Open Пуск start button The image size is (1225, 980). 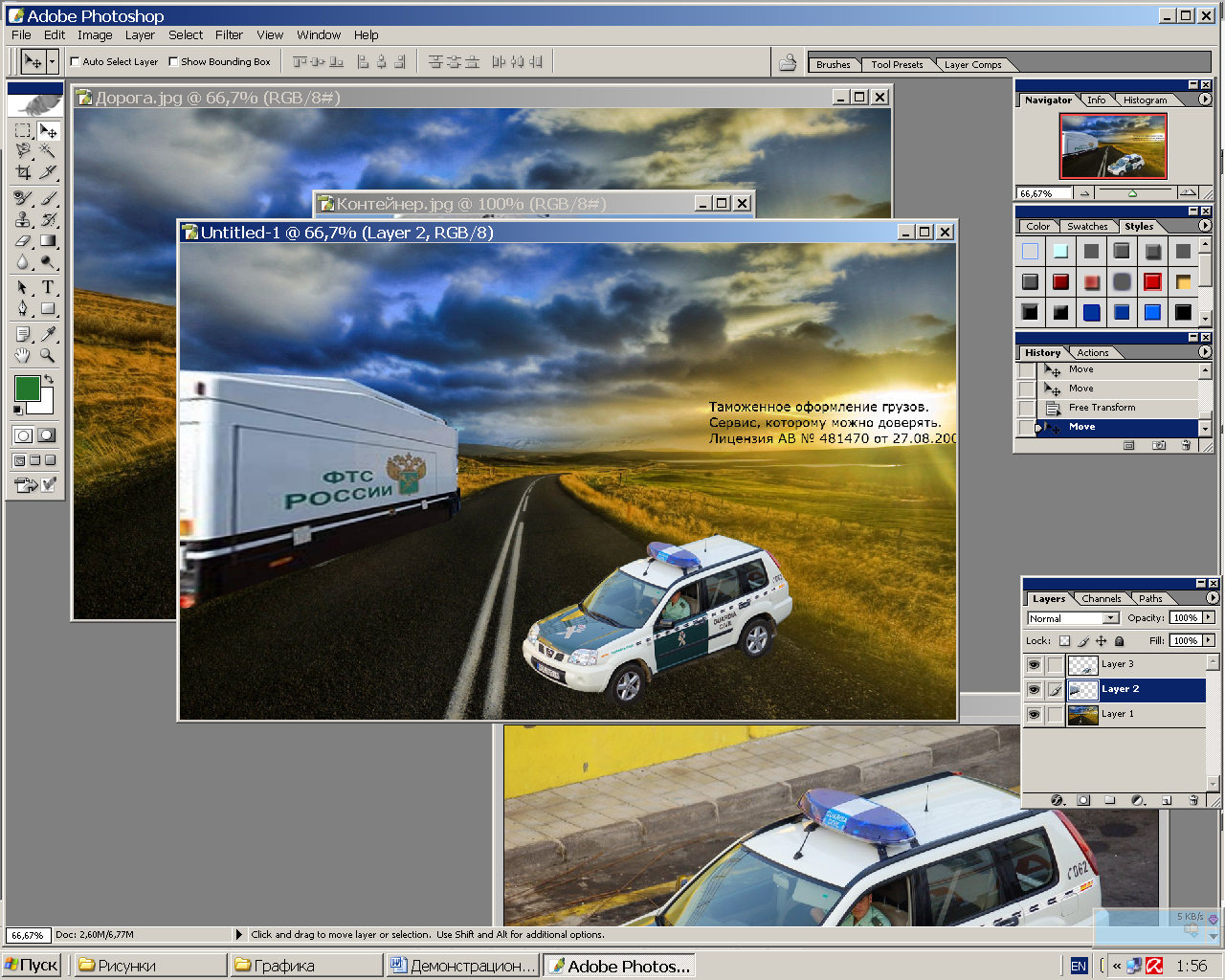click(32, 966)
